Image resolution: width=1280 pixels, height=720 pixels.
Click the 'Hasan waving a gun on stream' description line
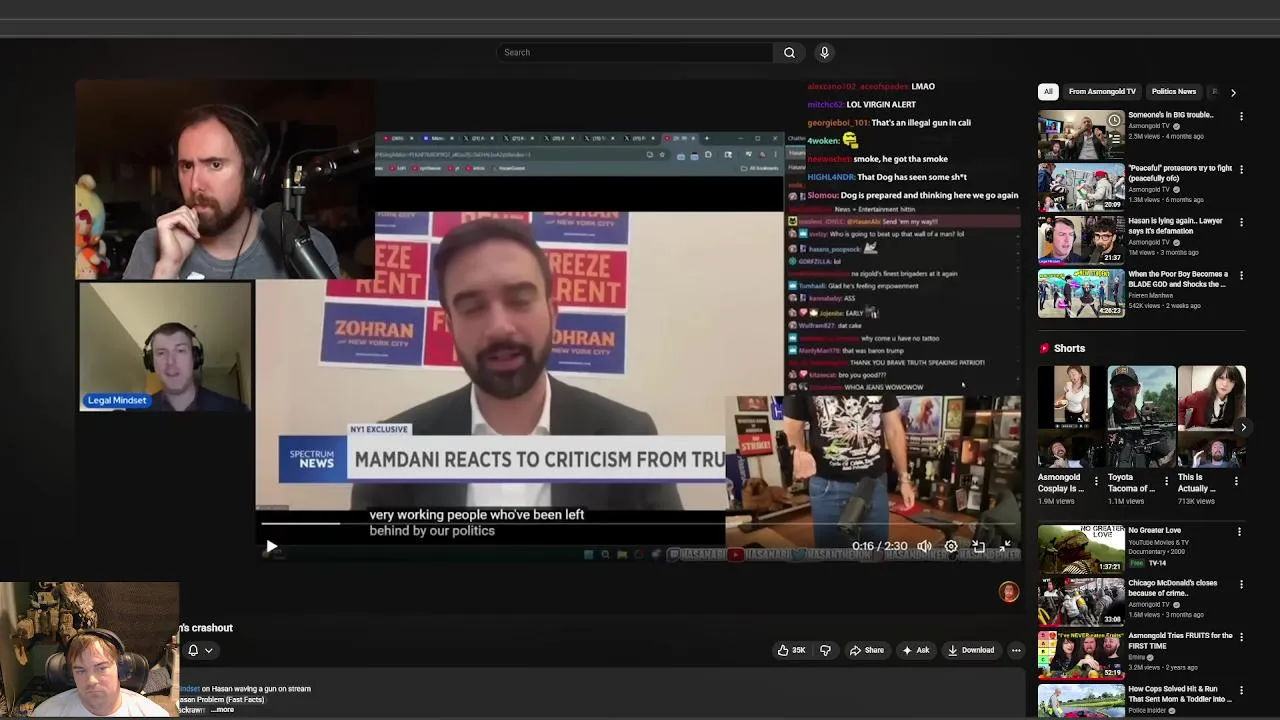click(256, 689)
